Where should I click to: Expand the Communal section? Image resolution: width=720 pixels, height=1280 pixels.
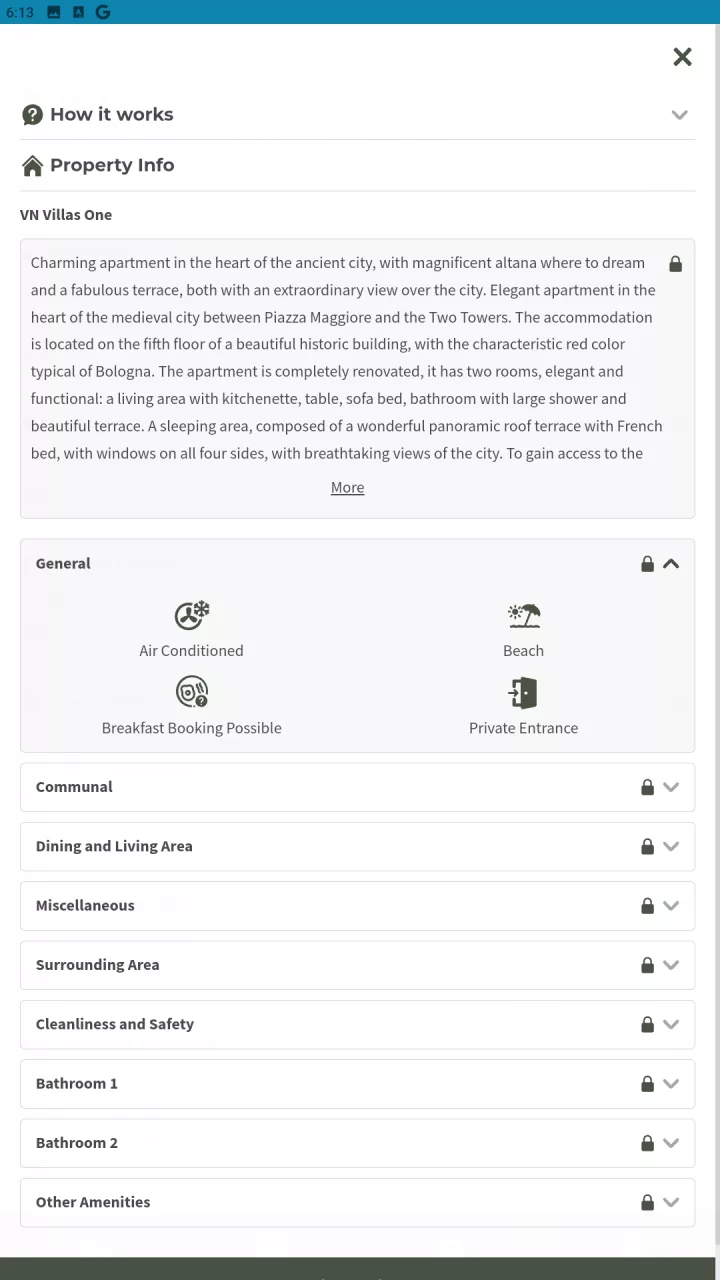pos(358,787)
